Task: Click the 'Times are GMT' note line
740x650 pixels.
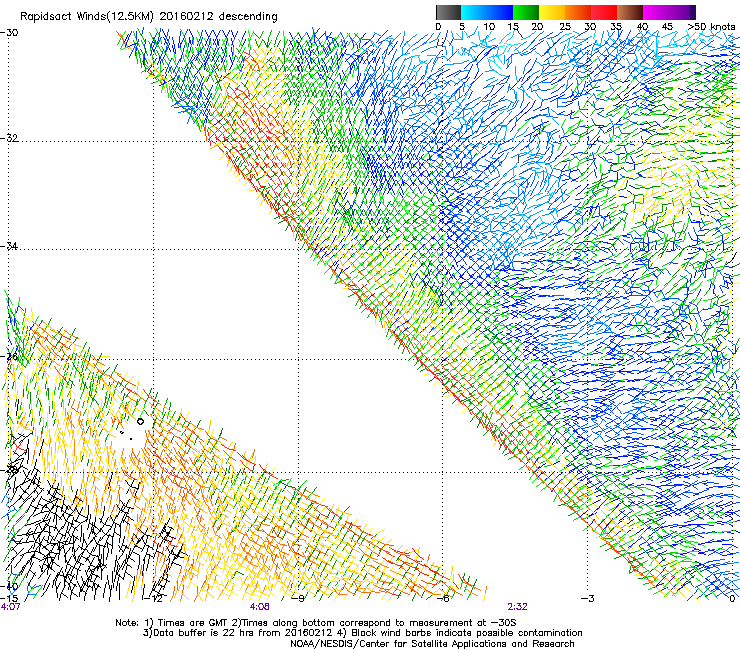Action: click(x=316, y=623)
